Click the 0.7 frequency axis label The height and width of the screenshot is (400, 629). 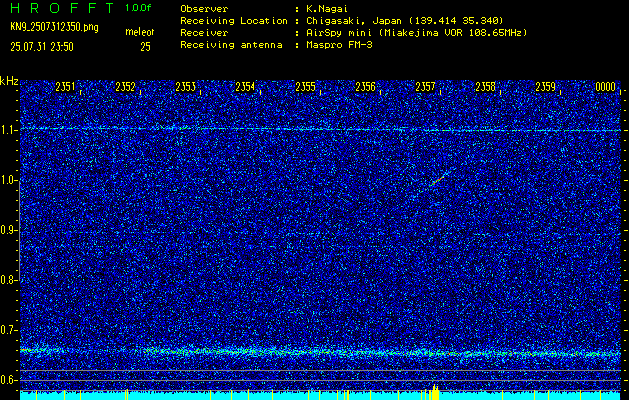point(8,330)
